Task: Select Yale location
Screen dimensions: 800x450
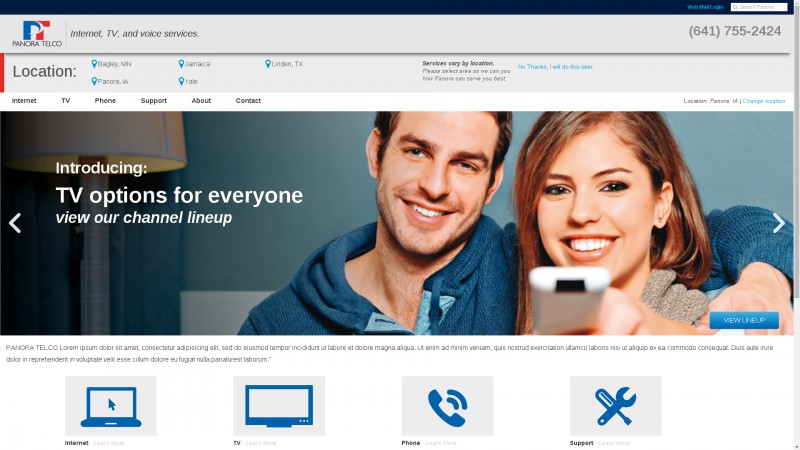Action: click(x=191, y=81)
